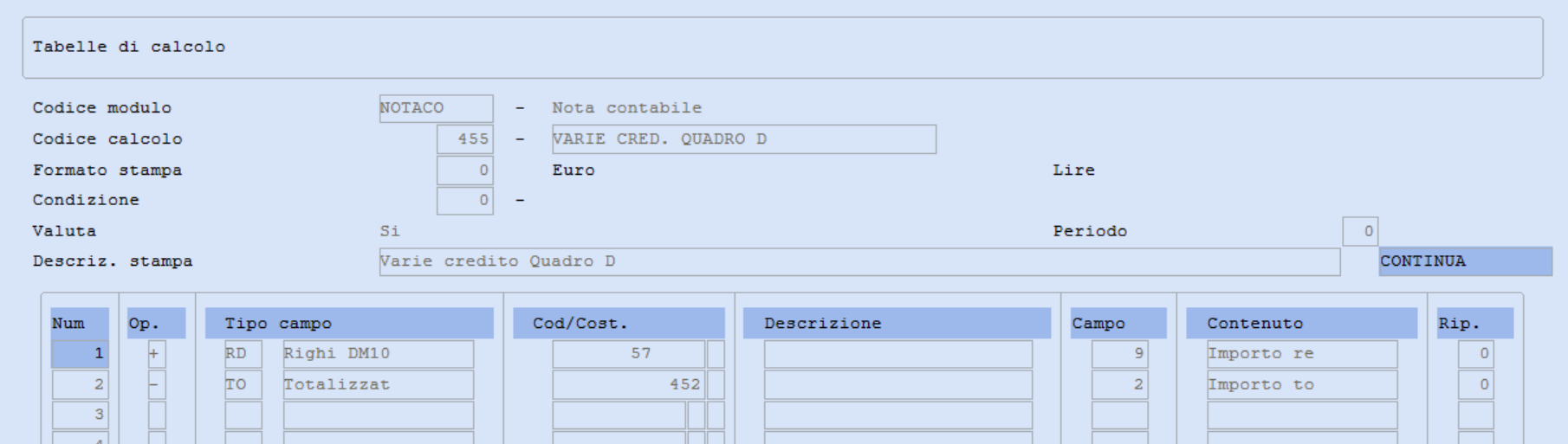
Task: Click the Tabelle di calcolo title
Action: (x=129, y=47)
